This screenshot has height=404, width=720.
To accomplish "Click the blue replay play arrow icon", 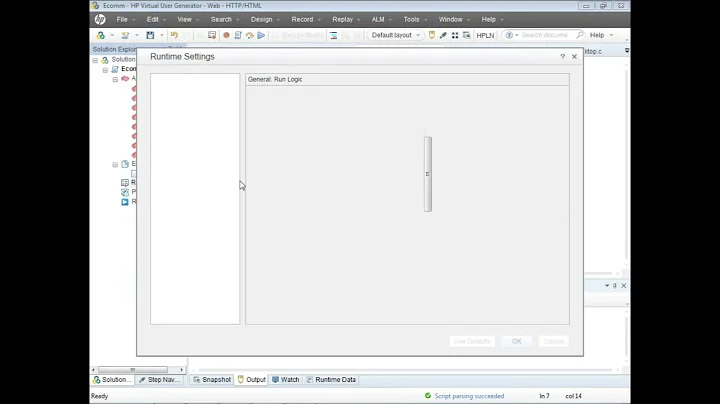I will pos(261,35).
